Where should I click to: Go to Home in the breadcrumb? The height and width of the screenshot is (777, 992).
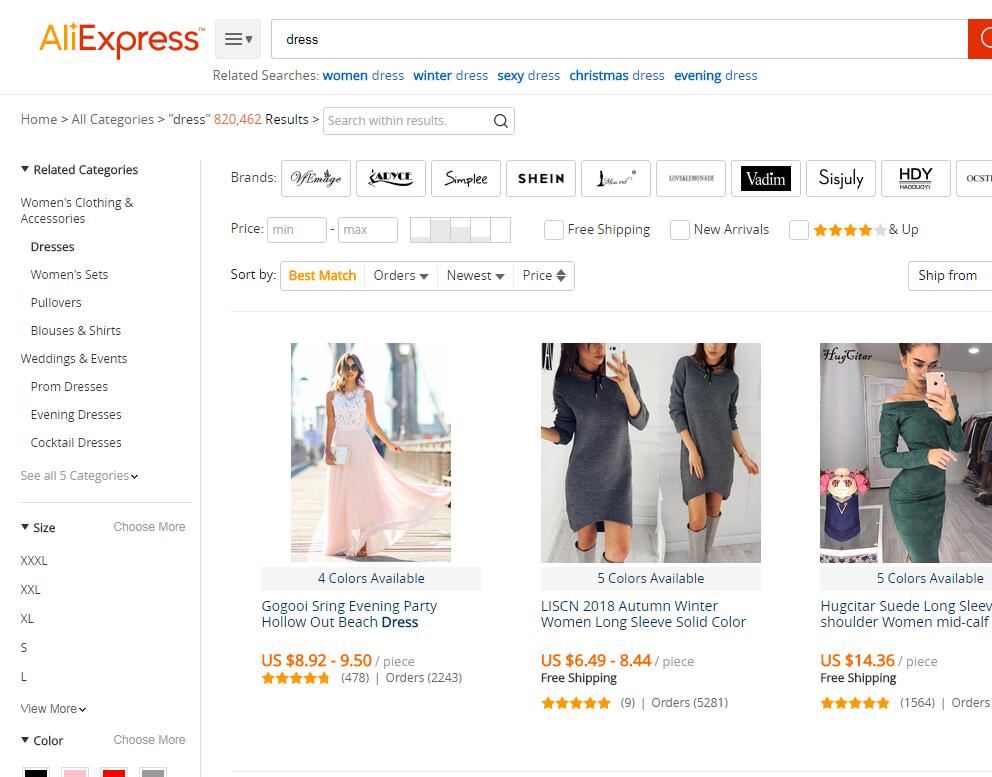pyautogui.click(x=39, y=120)
